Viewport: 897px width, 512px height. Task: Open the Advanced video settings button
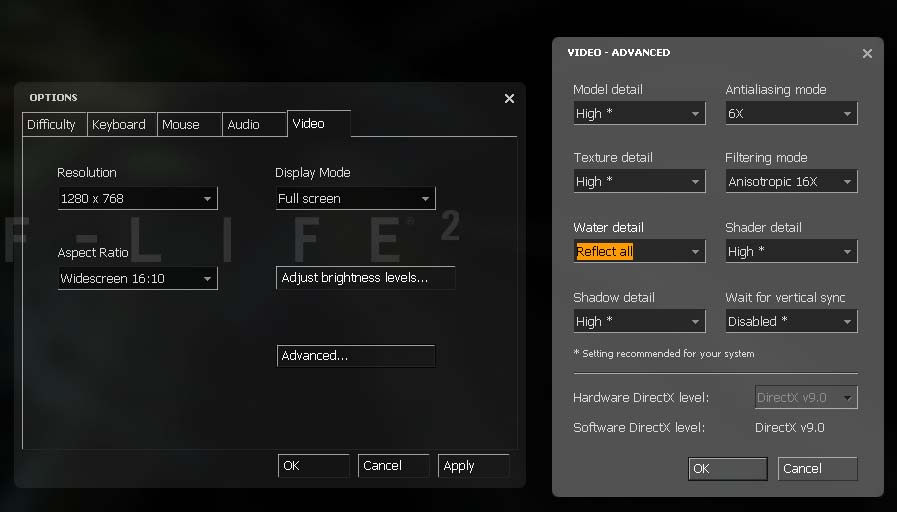[x=356, y=356]
